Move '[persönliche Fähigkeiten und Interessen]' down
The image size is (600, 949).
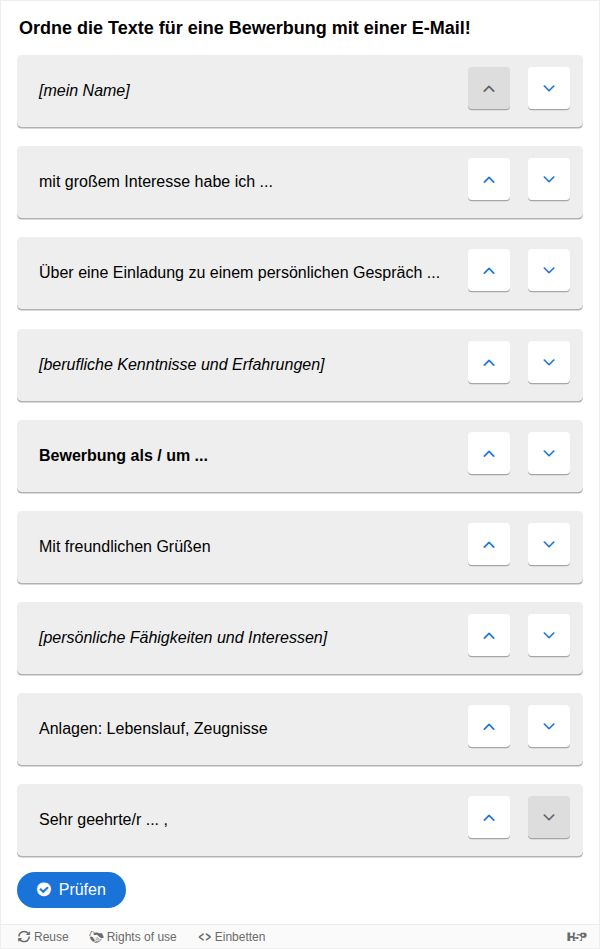click(549, 635)
